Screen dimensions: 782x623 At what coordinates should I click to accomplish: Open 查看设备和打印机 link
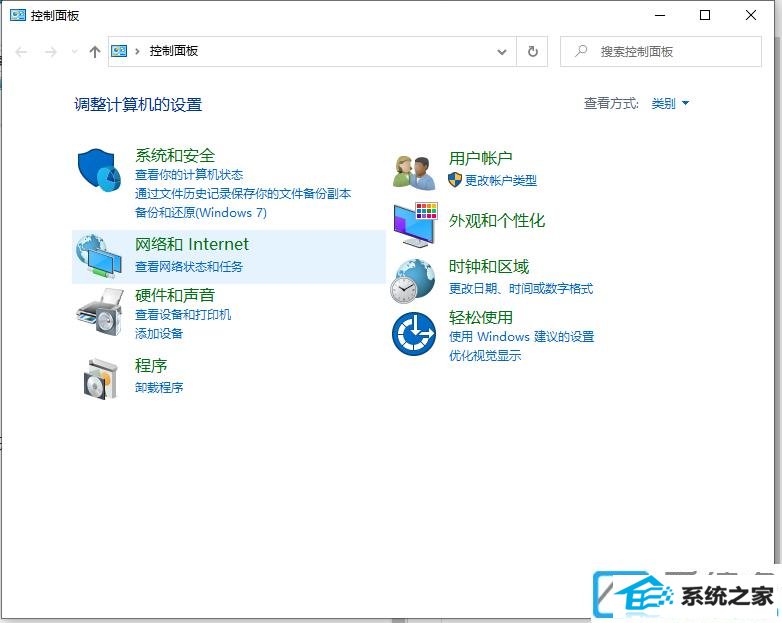(x=183, y=314)
